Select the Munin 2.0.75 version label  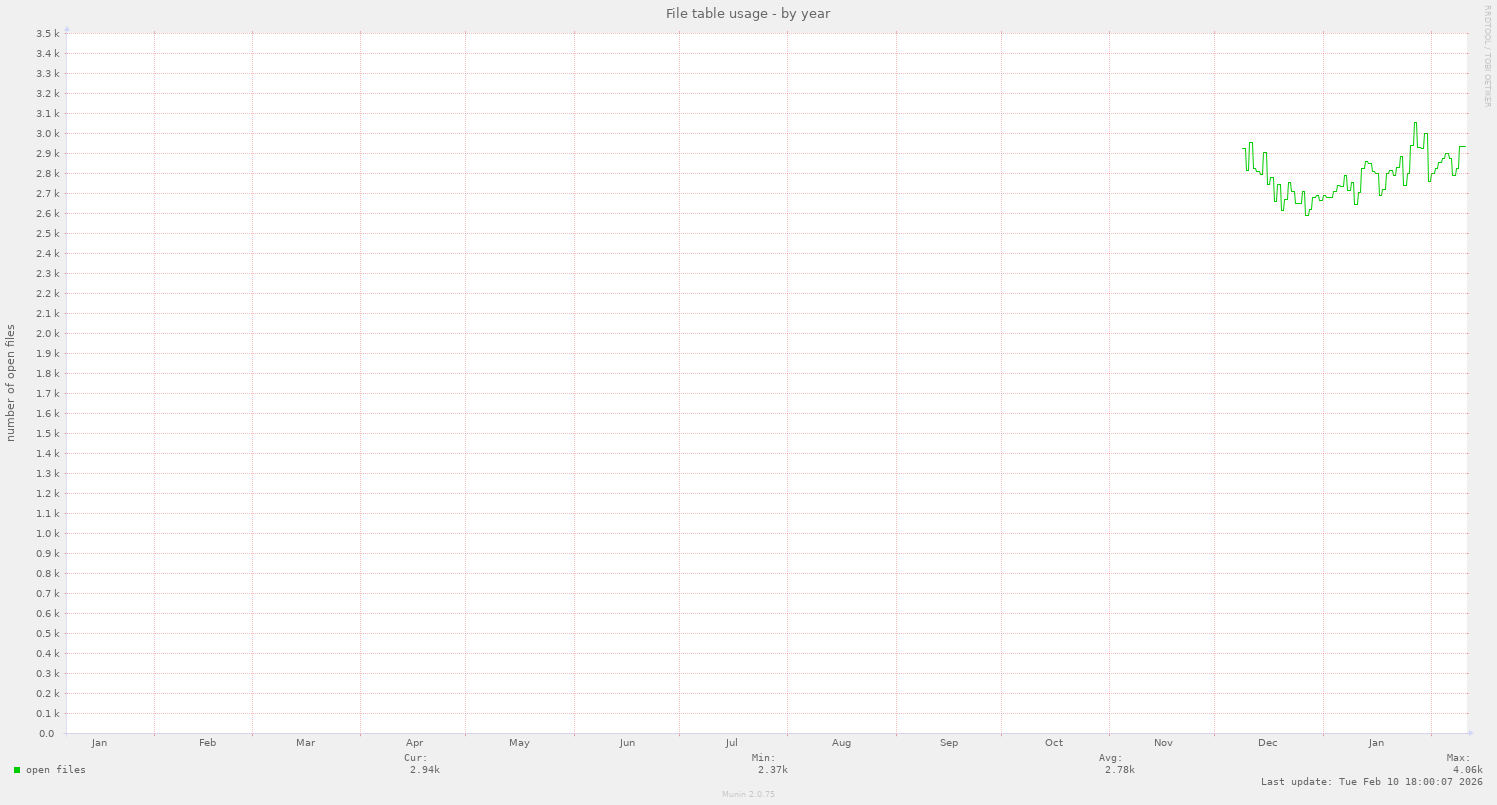pyautogui.click(x=746, y=794)
